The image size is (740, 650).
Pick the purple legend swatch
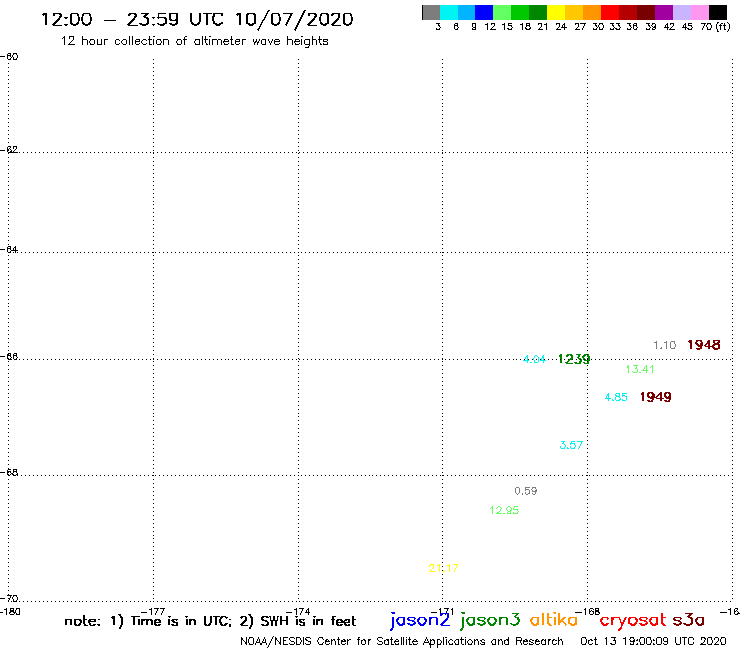(x=664, y=12)
